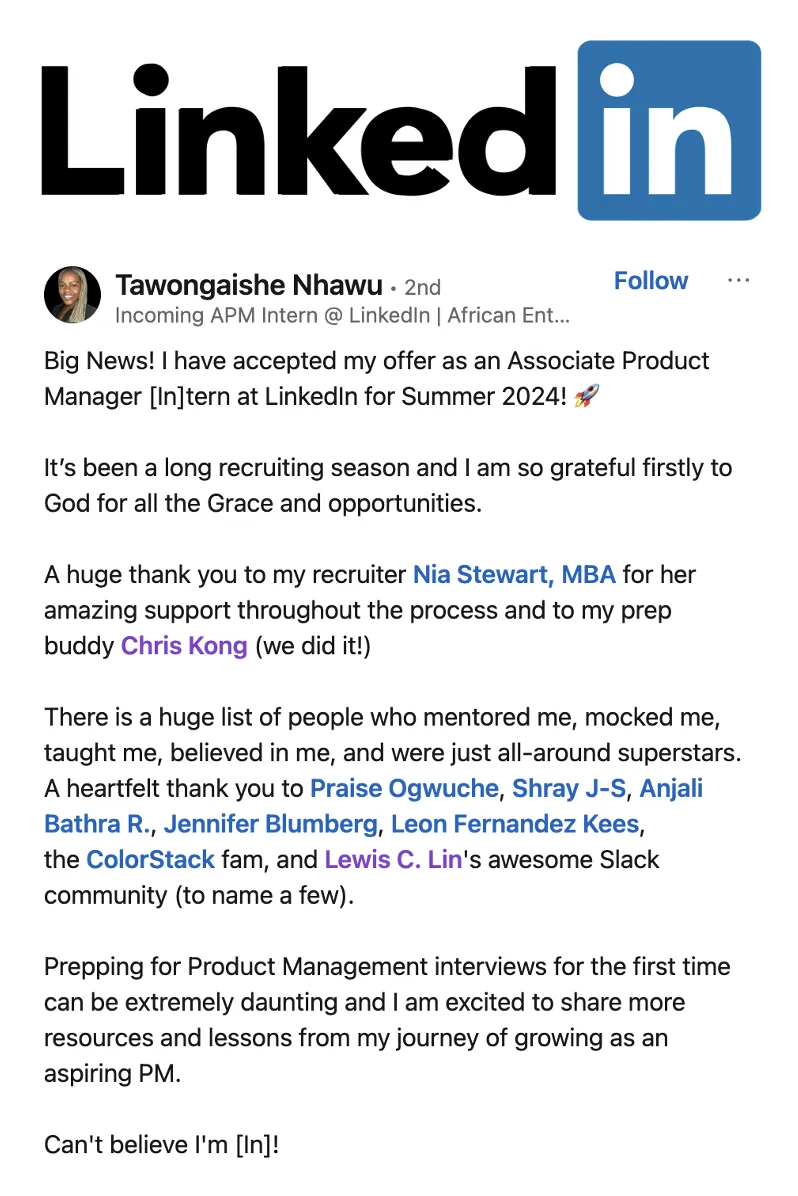Open the ColorStack company page link
Image resolution: width=798 pixels, height=1196 pixels.
pyautogui.click(x=151, y=859)
